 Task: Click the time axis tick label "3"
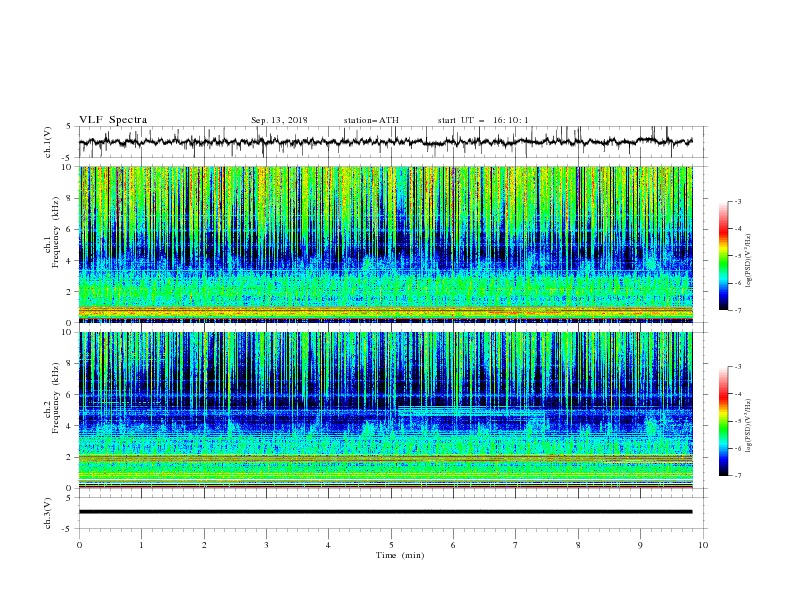pos(266,545)
